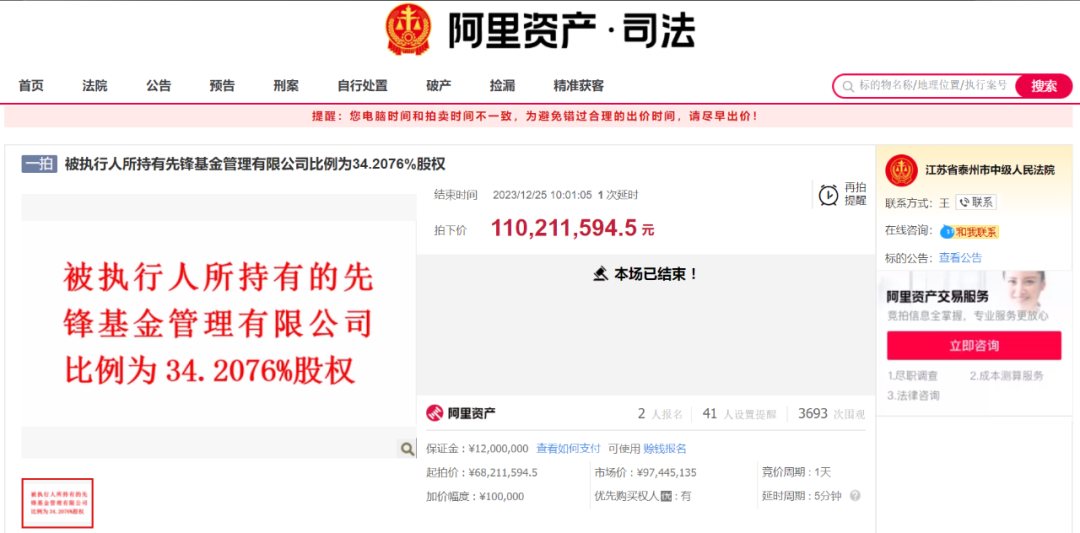Open the 刑案 navigation item

coord(286,86)
